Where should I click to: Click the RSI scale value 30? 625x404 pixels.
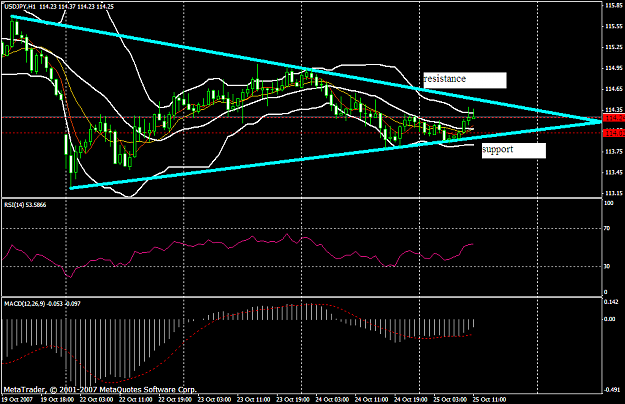pyautogui.click(x=607, y=266)
